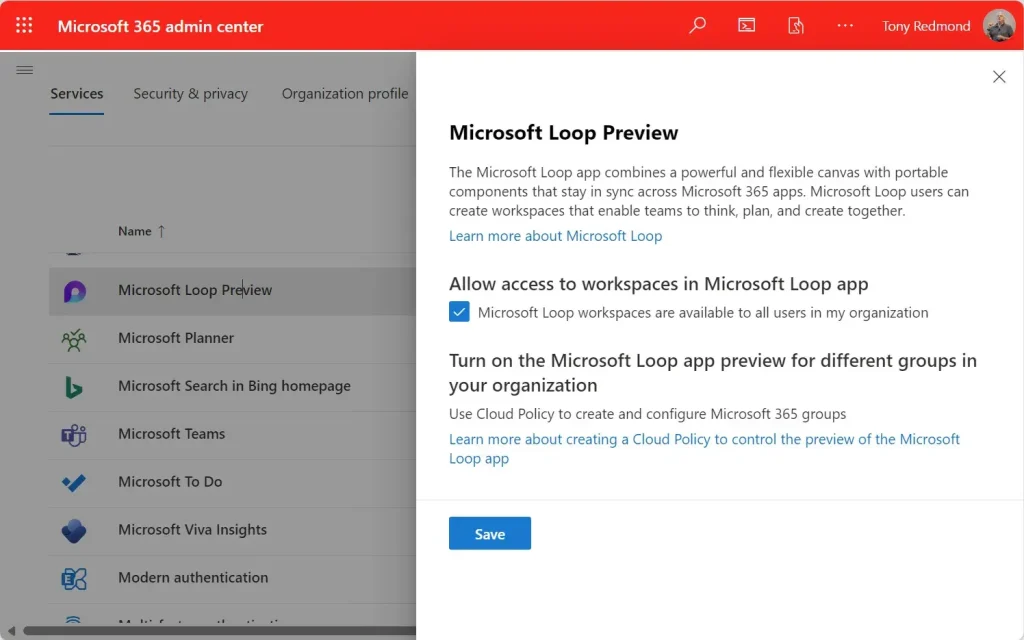Open Learn more about Microsoft Loop link

coord(555,236)
